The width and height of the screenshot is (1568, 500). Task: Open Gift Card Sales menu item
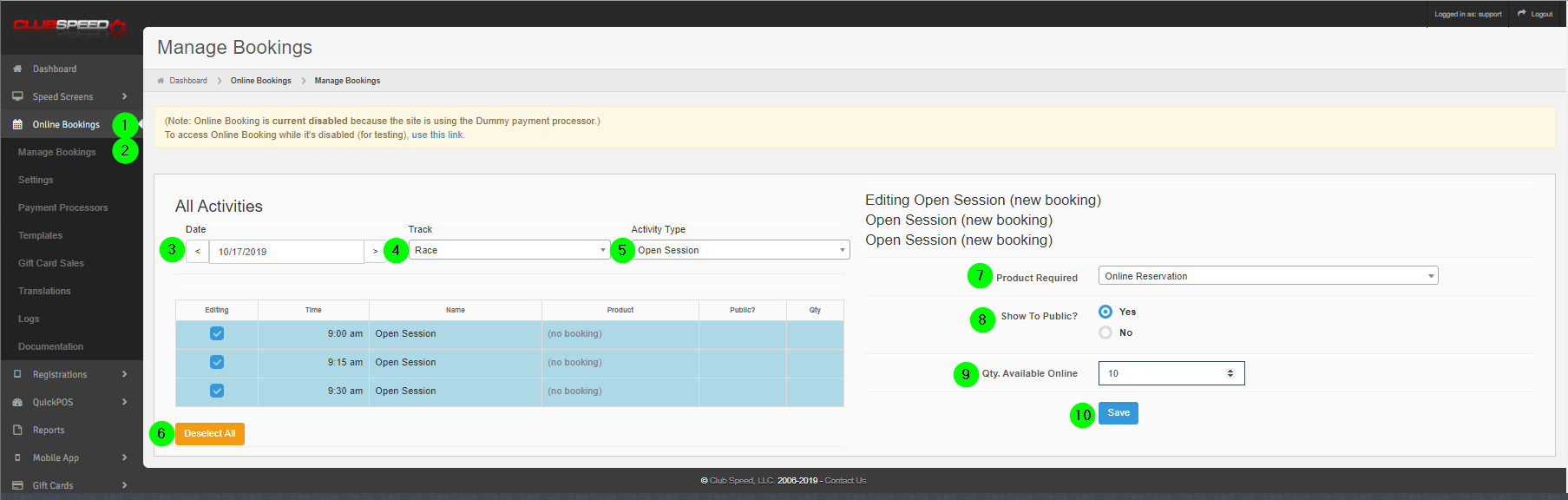click(x=51, y=263)
